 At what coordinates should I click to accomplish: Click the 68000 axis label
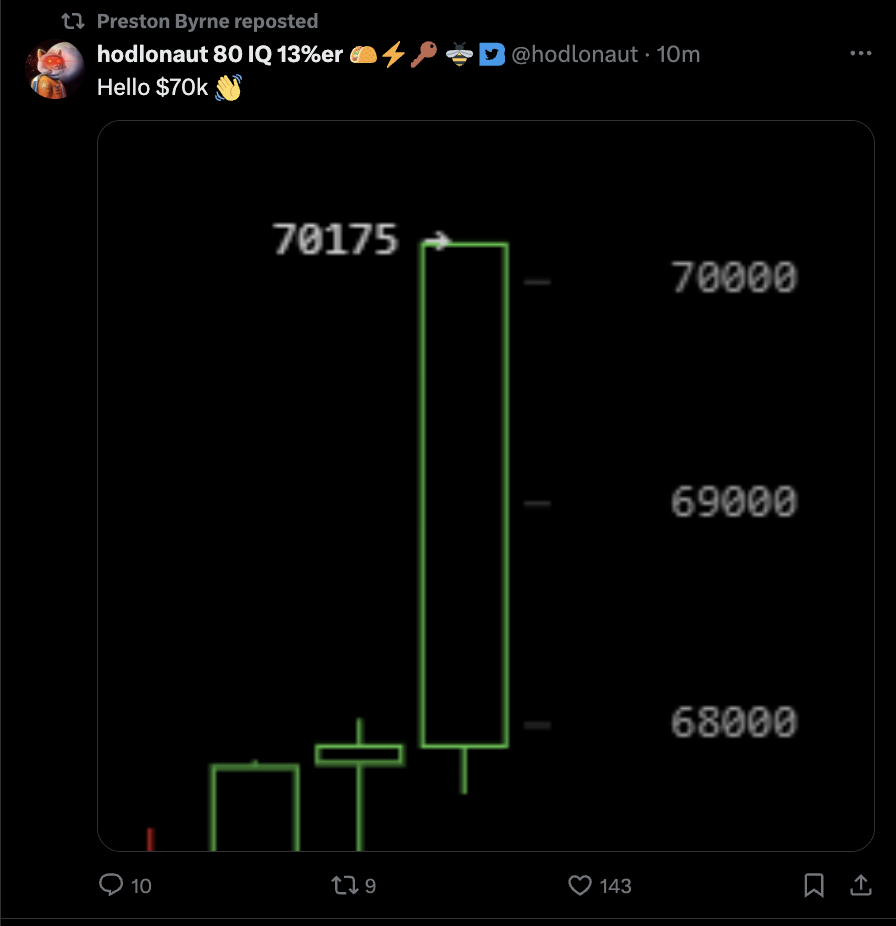pyautogui.click(x=733, y=722)
